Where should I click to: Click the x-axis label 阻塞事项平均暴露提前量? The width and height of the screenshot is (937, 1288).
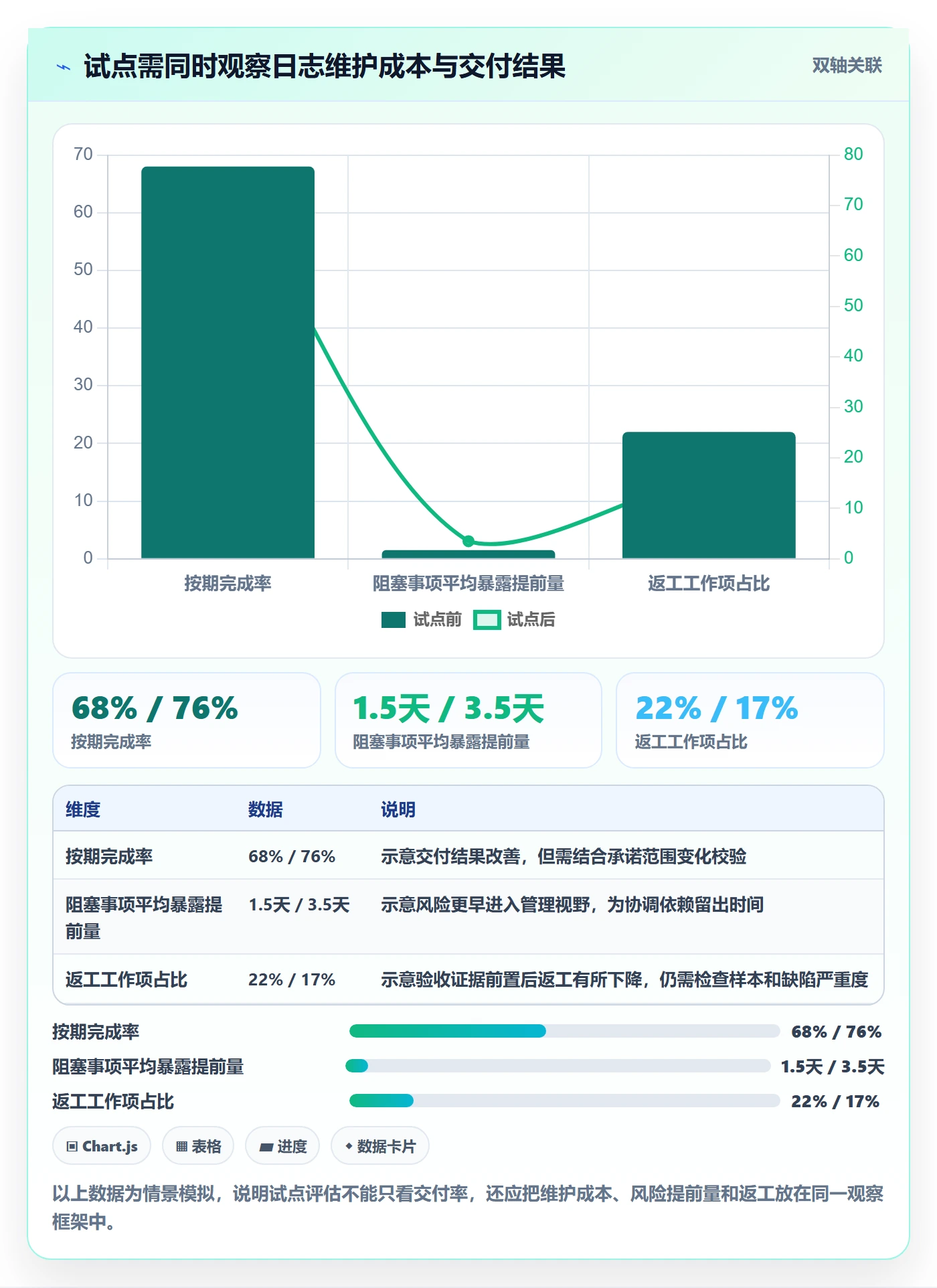click(468, 584)
